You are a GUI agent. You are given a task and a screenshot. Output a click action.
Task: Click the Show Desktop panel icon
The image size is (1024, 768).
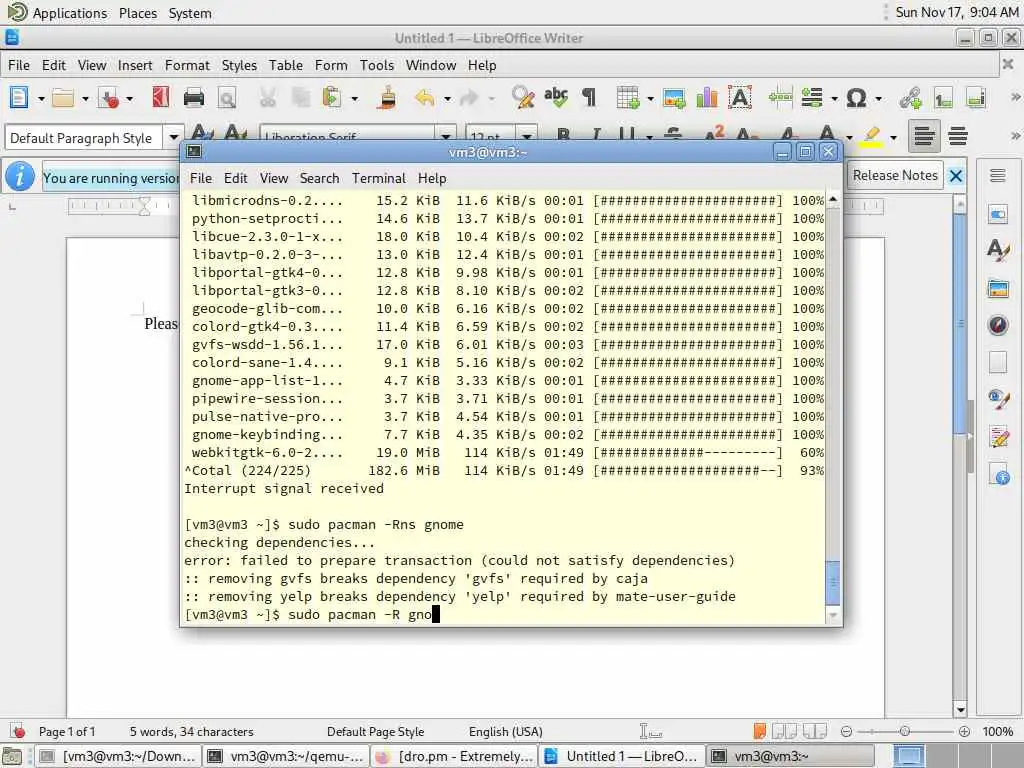tap(12, 756)
